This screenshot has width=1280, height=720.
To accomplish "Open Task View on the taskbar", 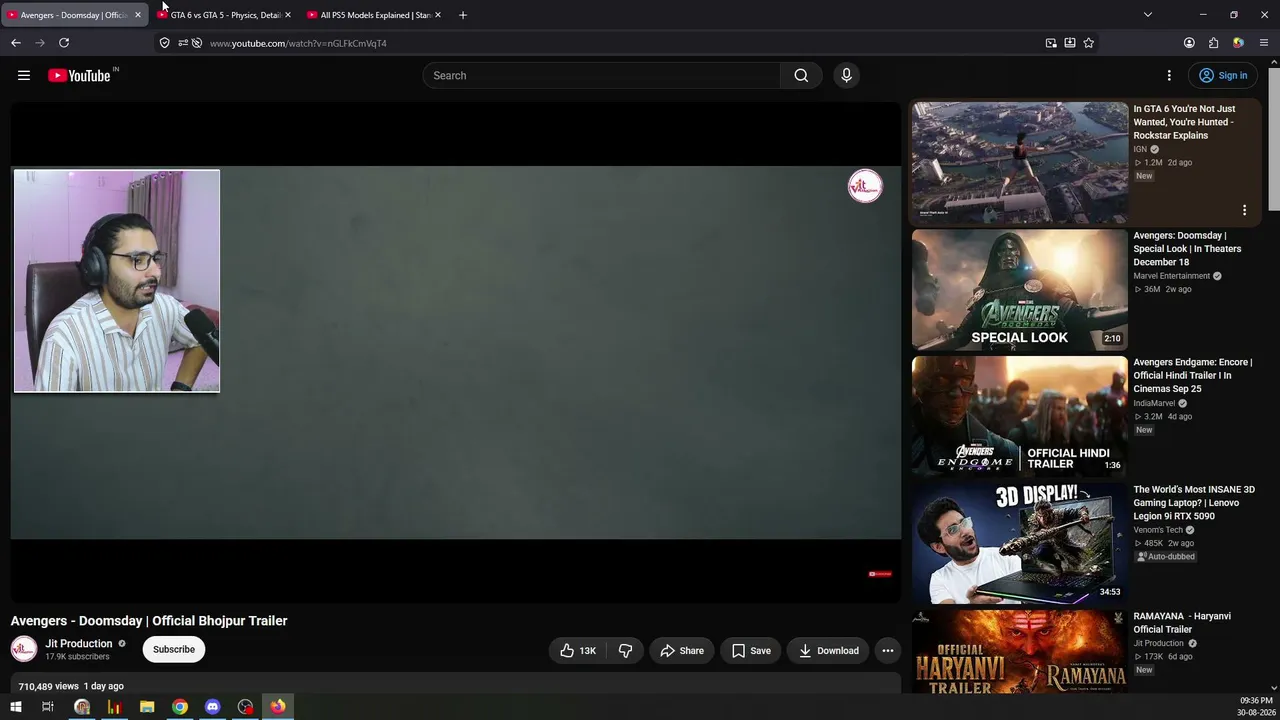I will click(x=47, y=707).
